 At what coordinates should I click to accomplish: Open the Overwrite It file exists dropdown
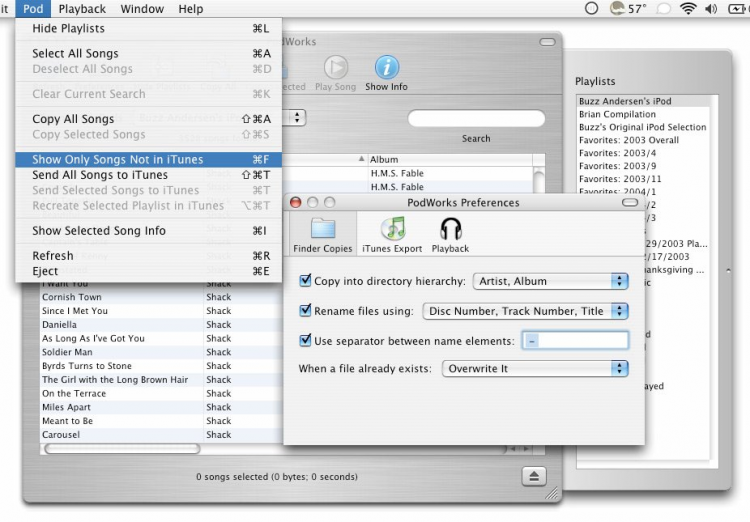click(535, 368)
